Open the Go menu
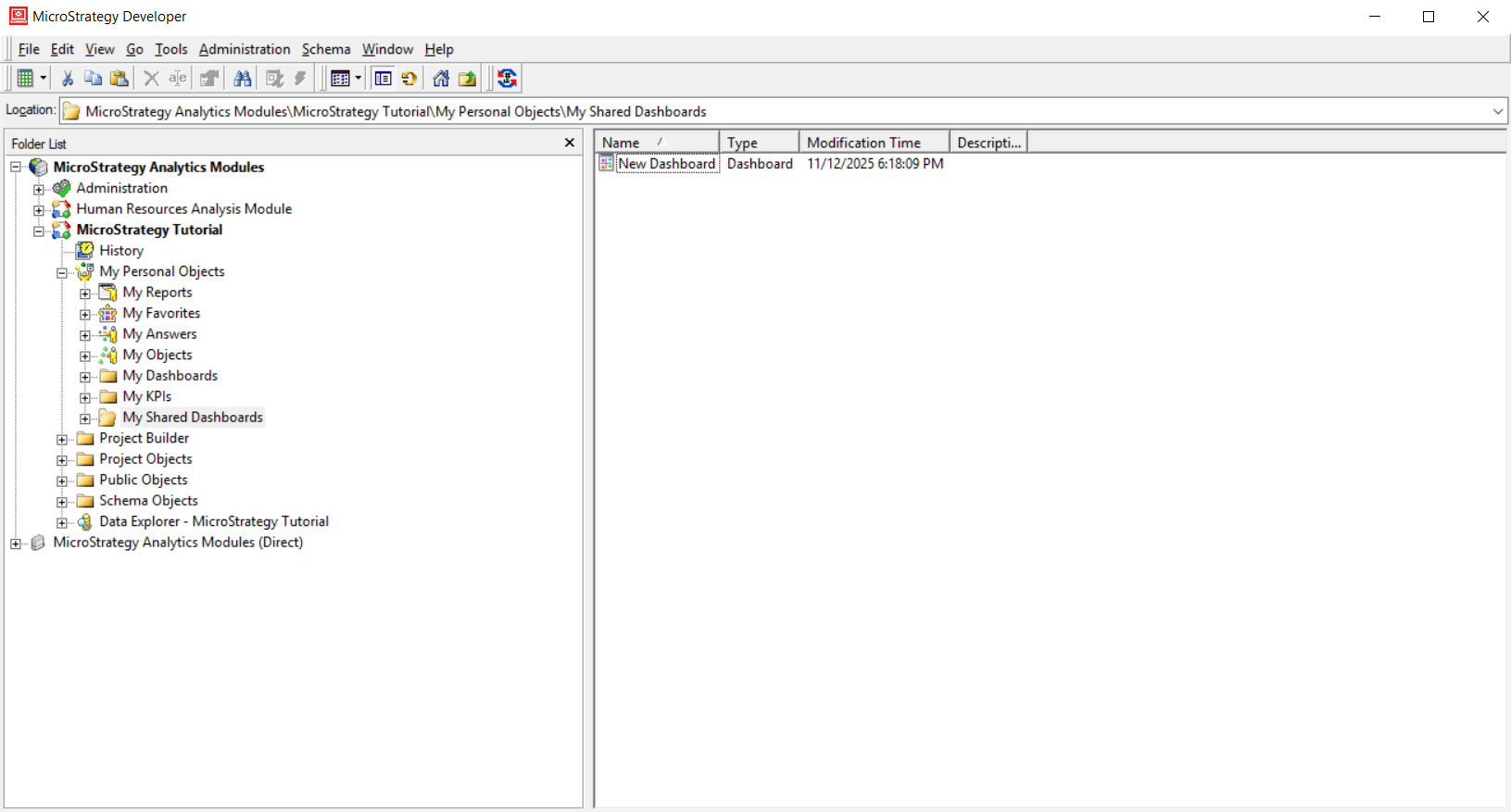Viewport: 1511px width, 812px height. tap(135, 49)
